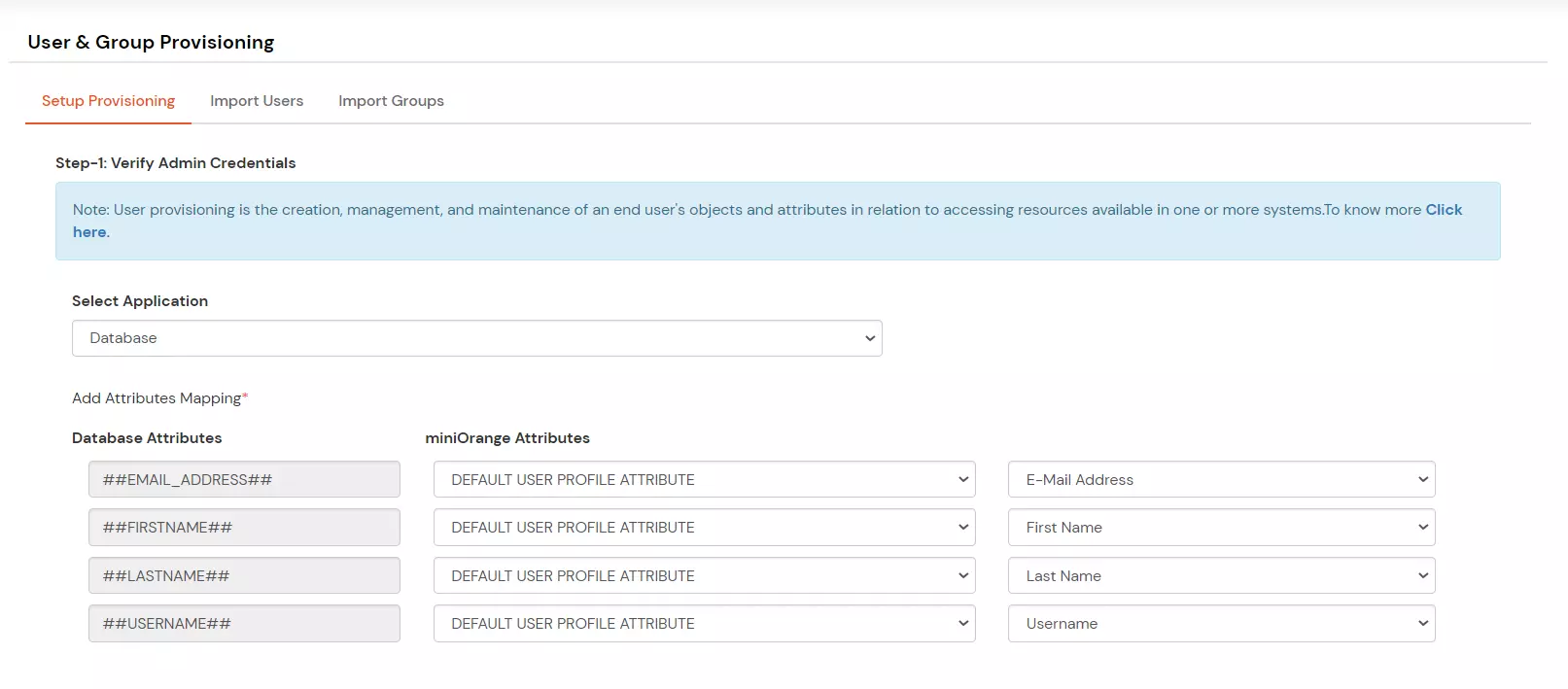Screen dimensions: 1568x689
Task: Open the attribute type dropdown for the FIRSTNAME row
Action: click(704, 527)
